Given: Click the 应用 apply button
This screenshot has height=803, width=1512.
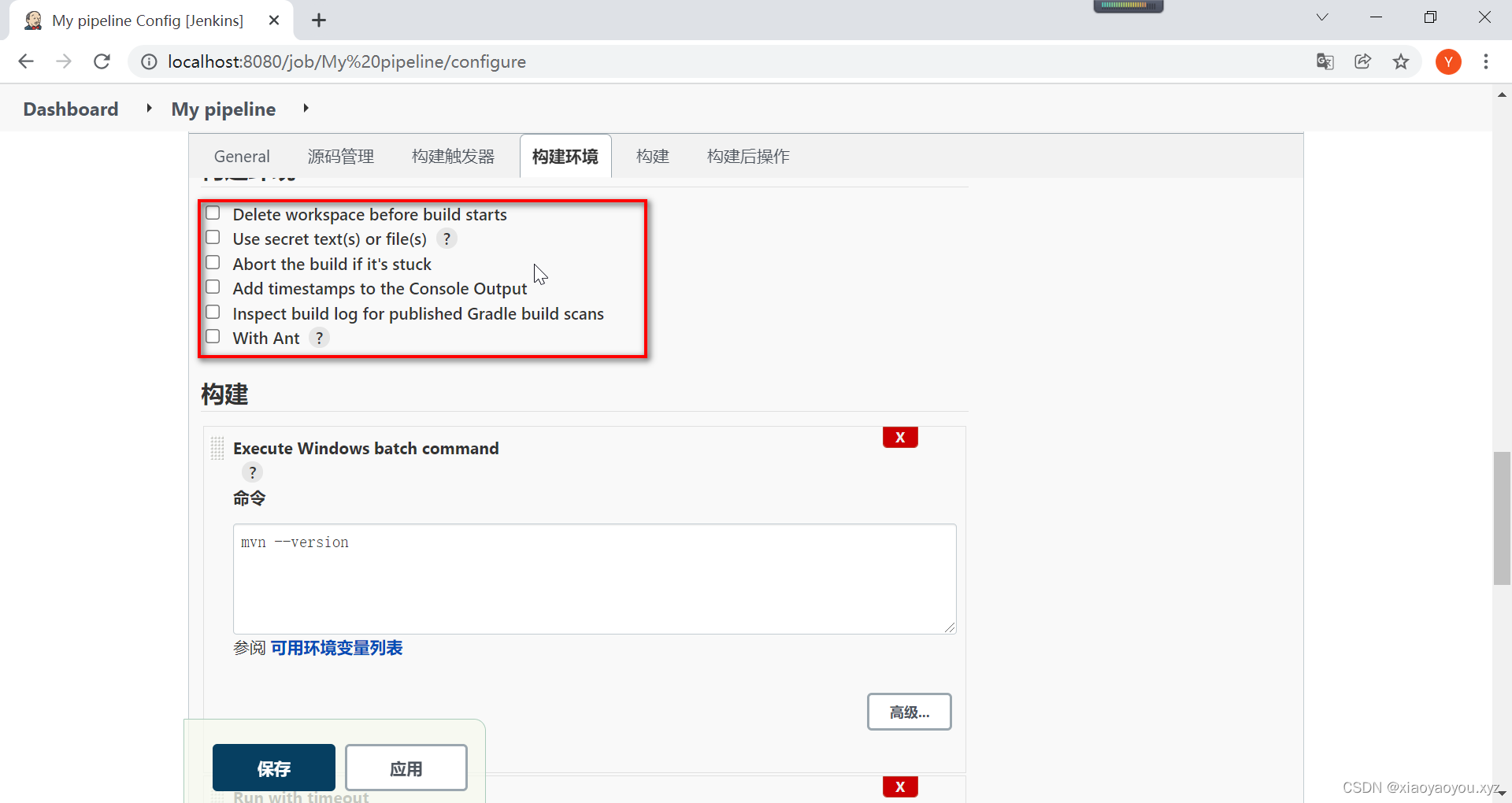Looking at the screenshot, I should click(x=406, y=768).
